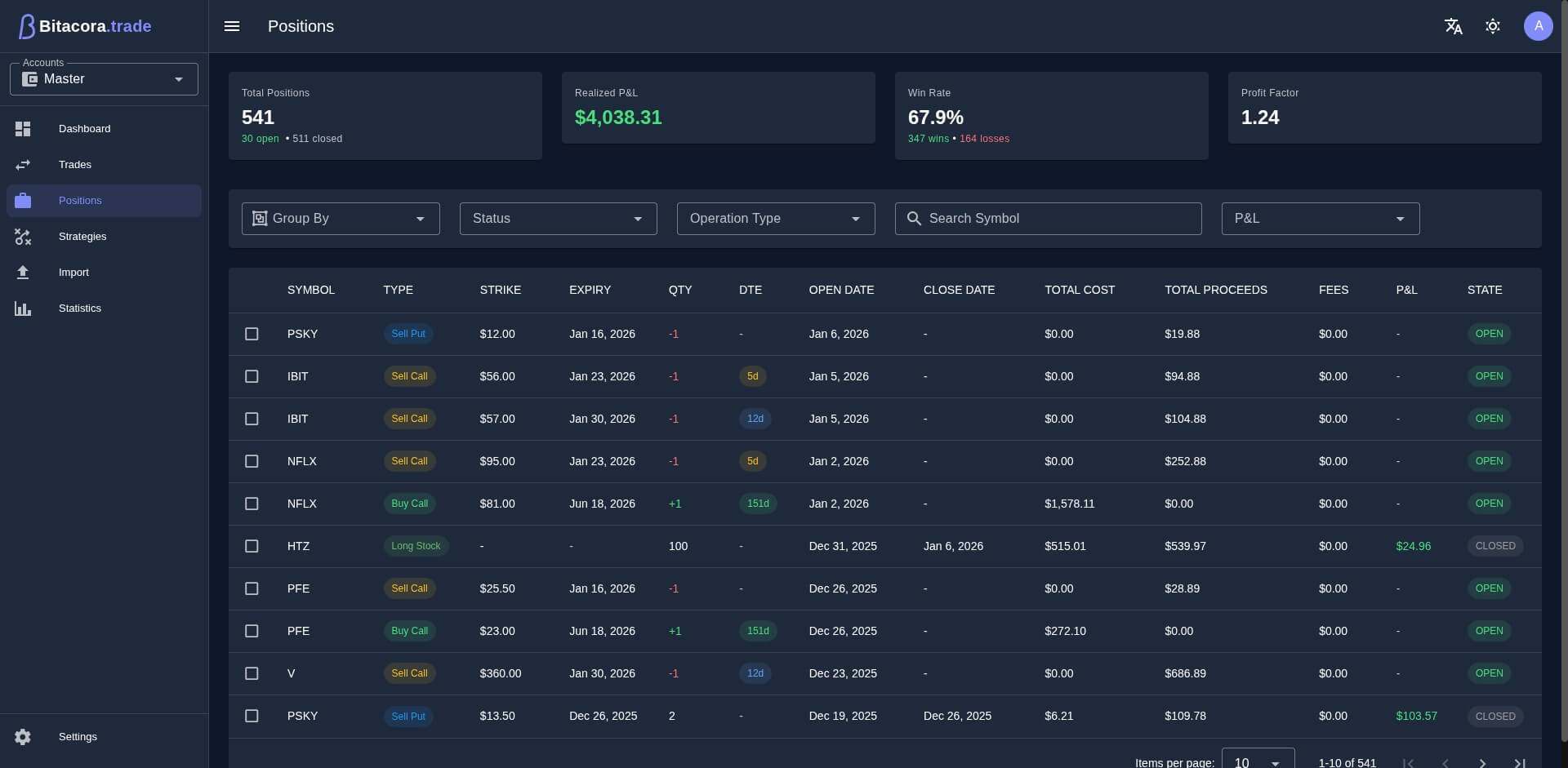Viewport: 1568px width, 768px height.
Task: Click the hamburger menu icon
Action: pyautogui.click(x=232, y=26)
